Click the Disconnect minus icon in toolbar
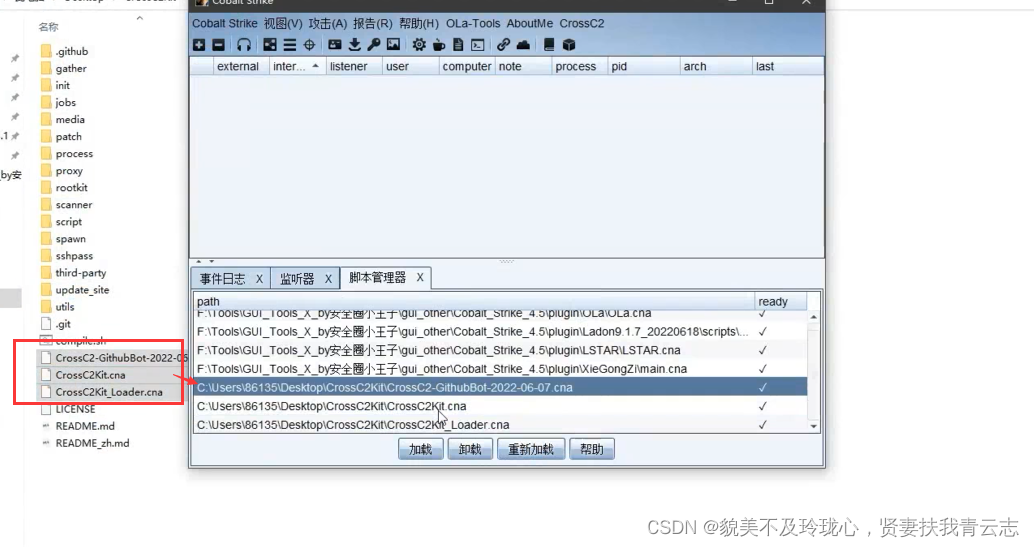Viewport: 1034px width, 547px height. 218,45
